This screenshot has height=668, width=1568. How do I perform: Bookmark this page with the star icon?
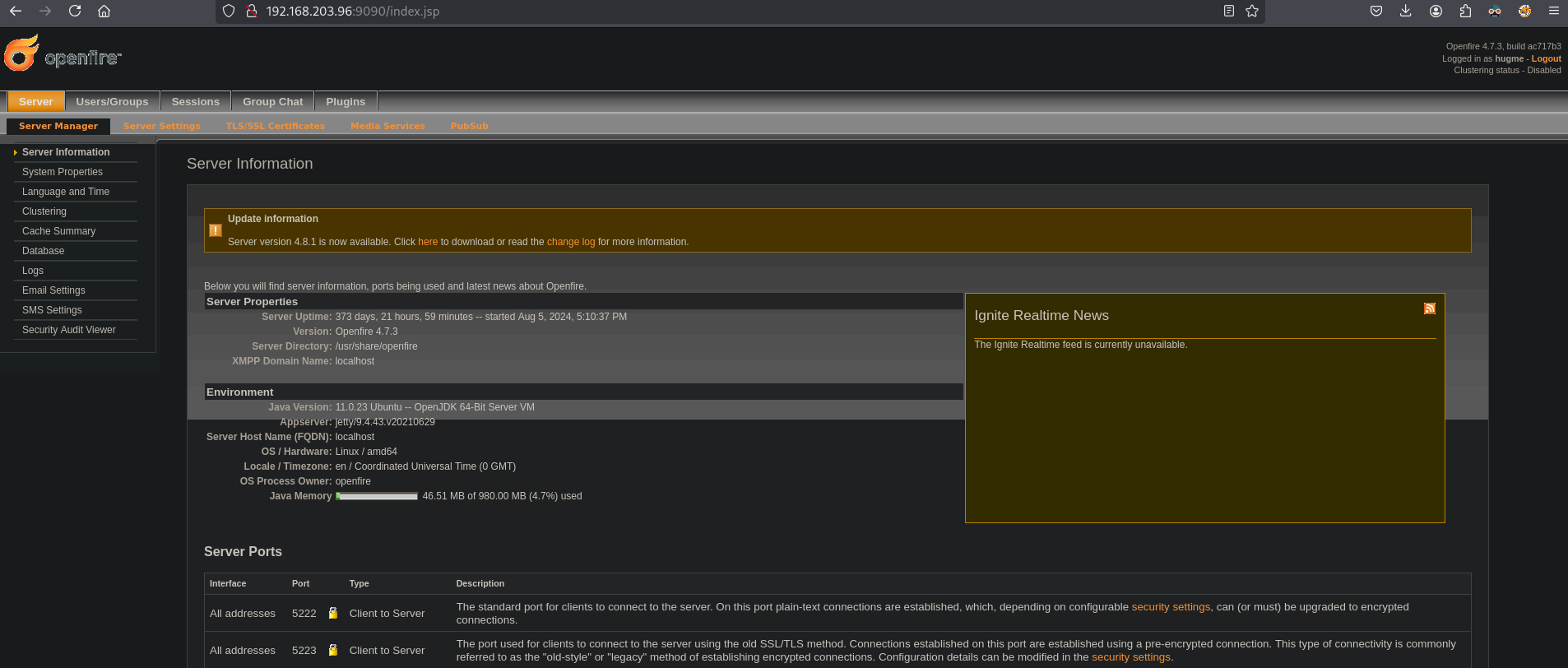(x=1252, y=11)
